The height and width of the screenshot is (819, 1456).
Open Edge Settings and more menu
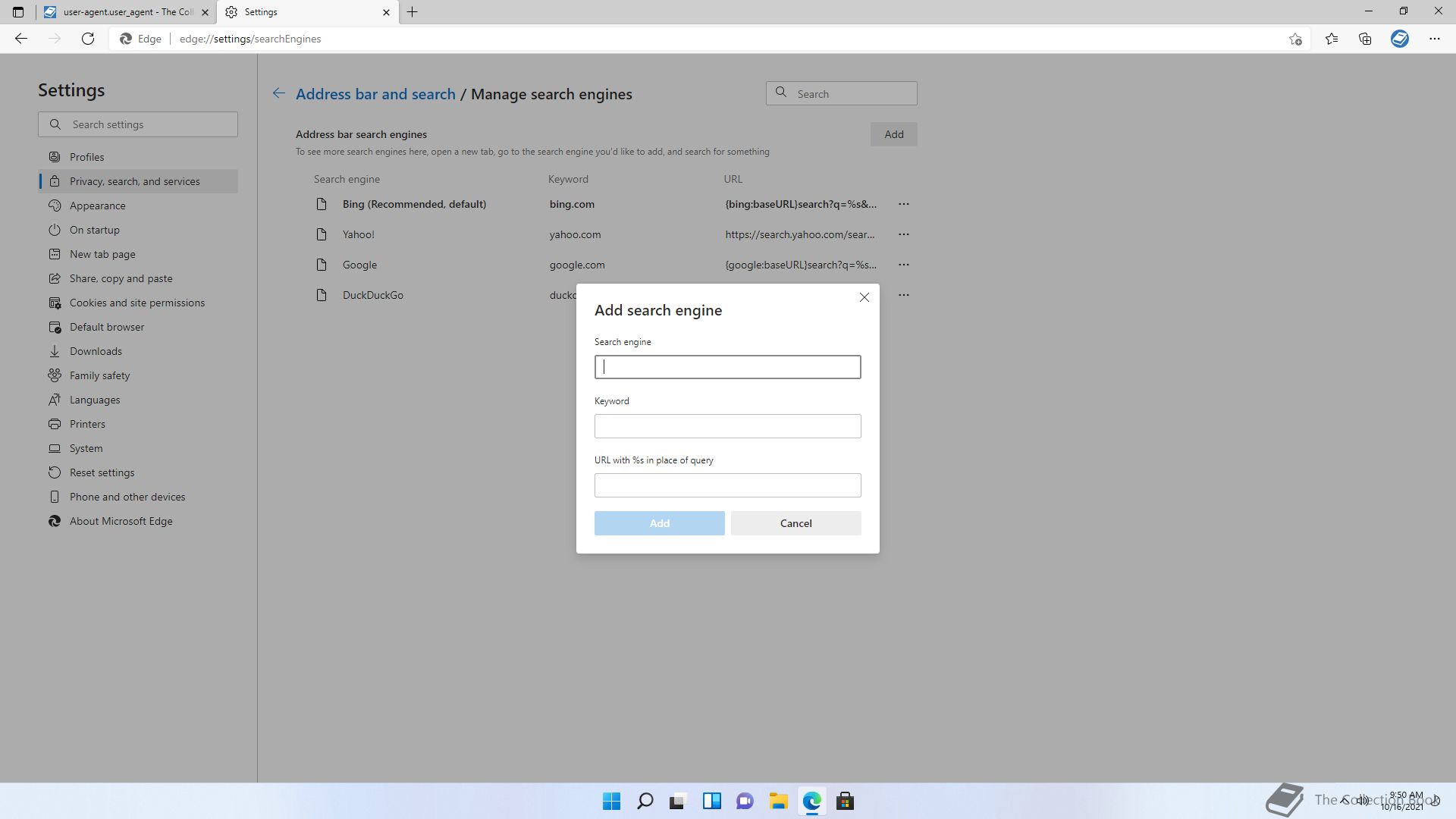(1435, 39)
